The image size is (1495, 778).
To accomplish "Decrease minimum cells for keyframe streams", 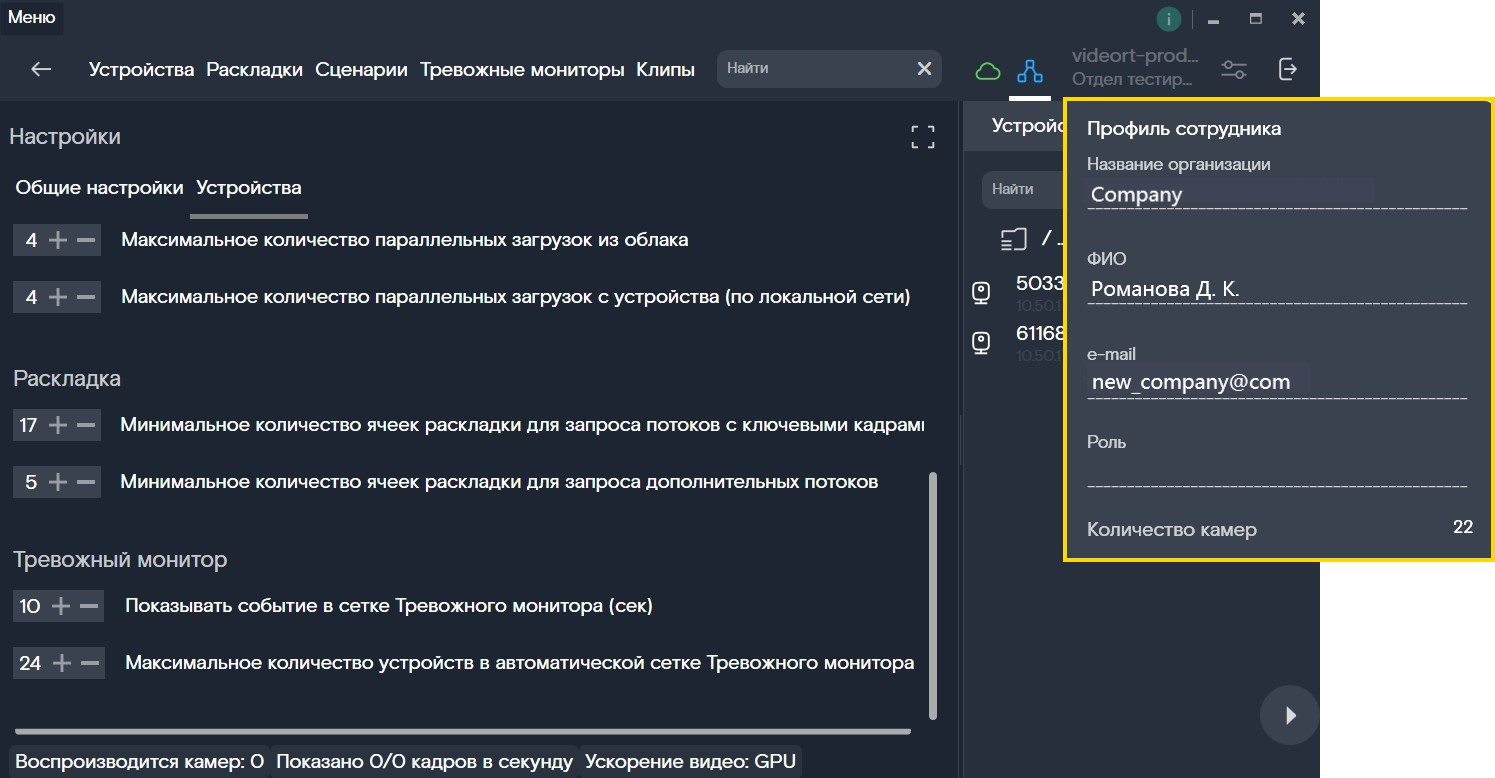I will [86, 425].
